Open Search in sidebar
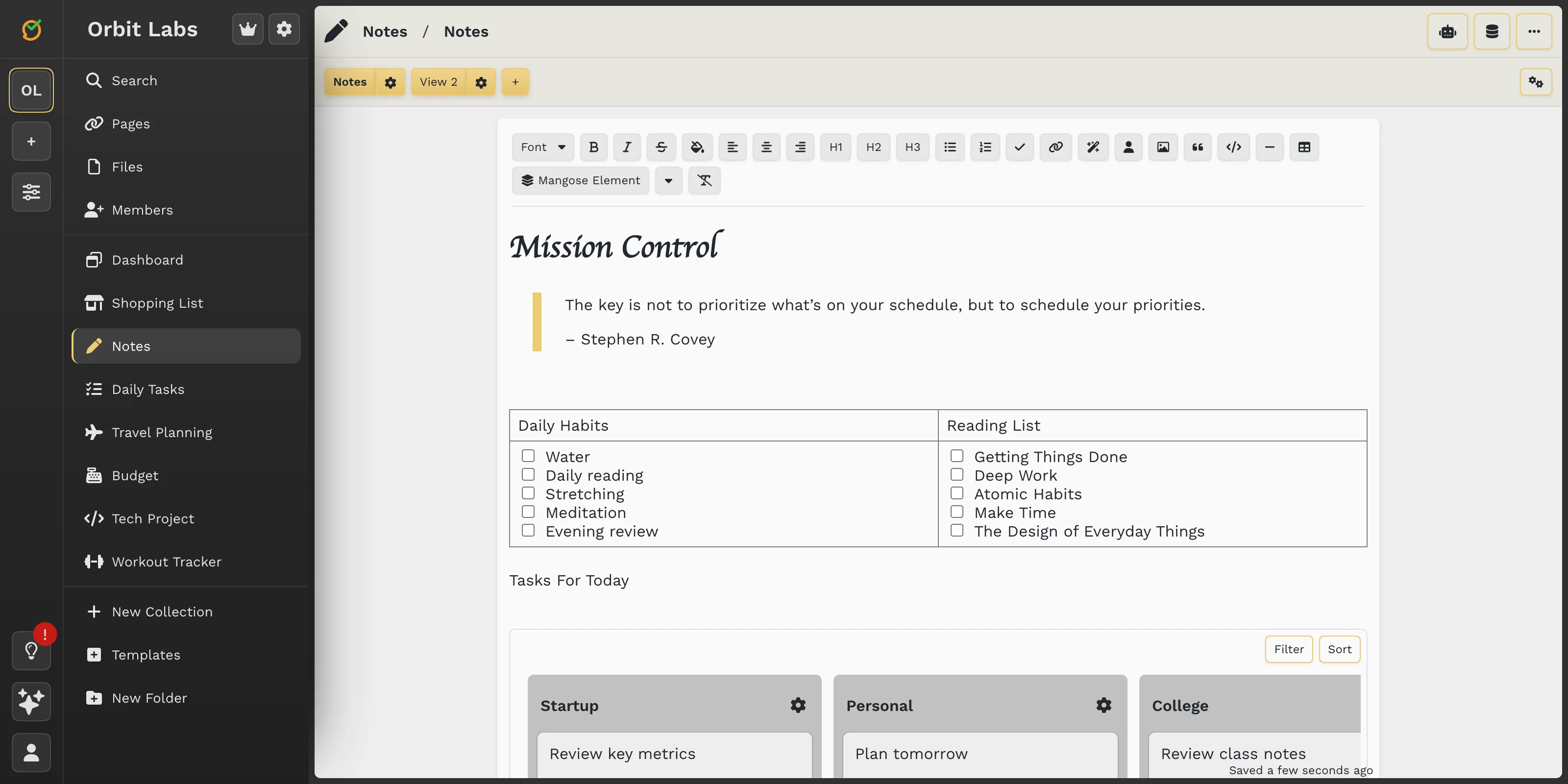Screen dimensions: 1568x784 pyautogui.click(x=186, y=80)
